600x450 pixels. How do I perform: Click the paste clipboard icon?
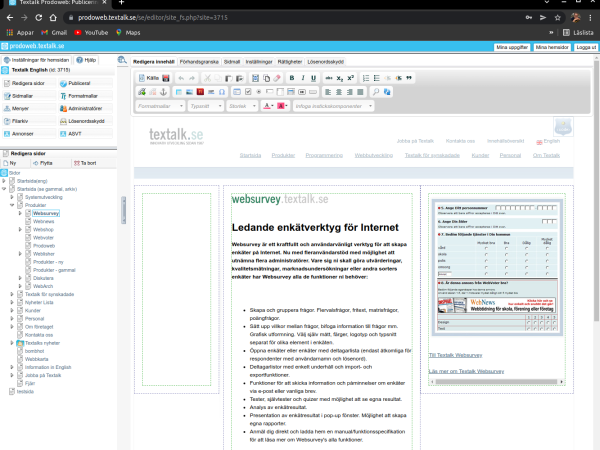[x=228, y=78]
